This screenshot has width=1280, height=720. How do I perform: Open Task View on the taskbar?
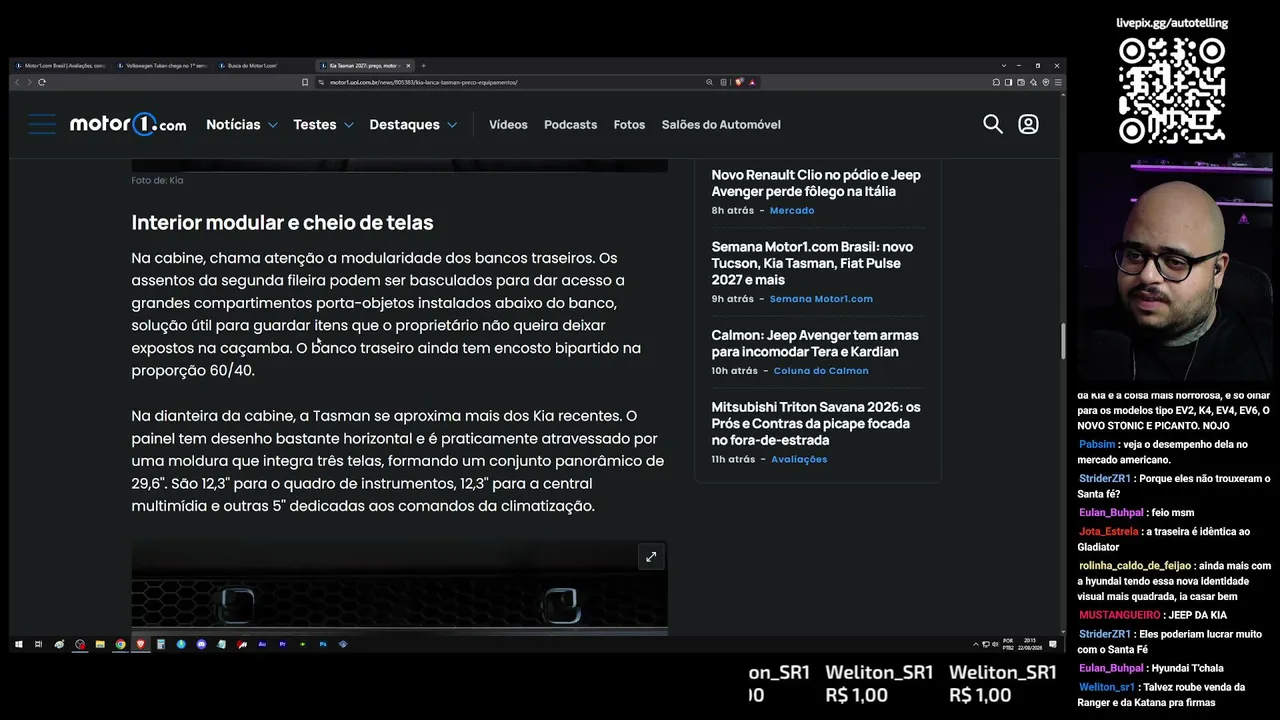pos(38,644)
